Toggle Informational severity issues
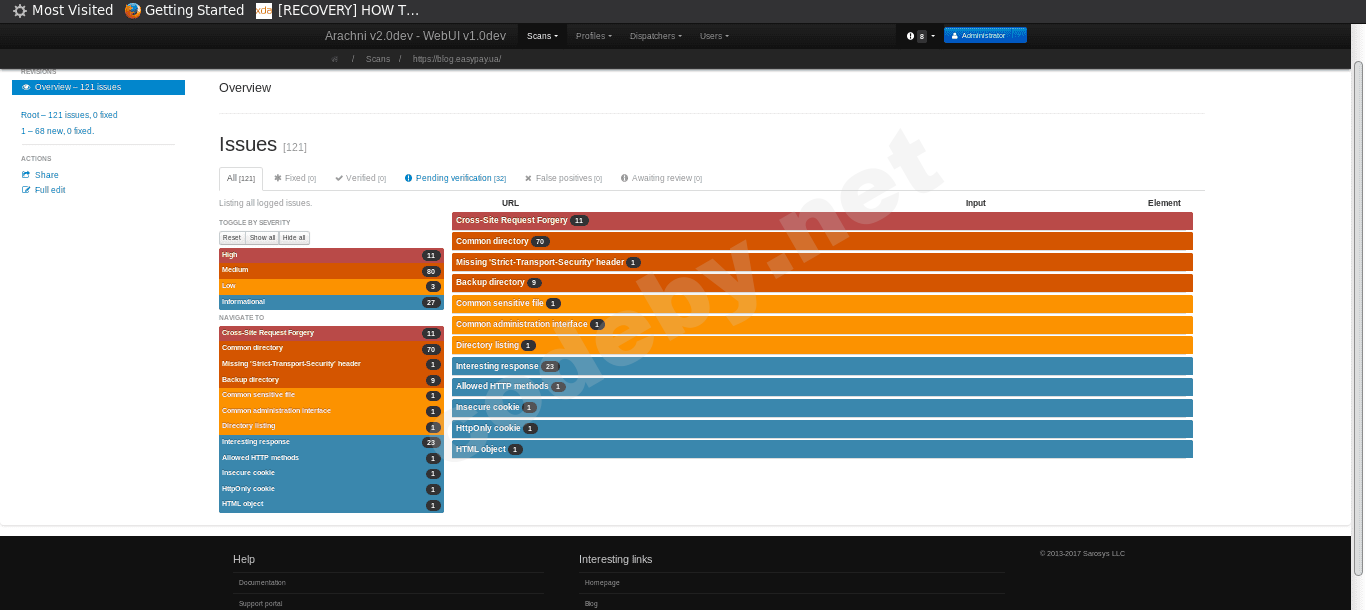The height and width of the screenshot is (610, 1366). coord(331,302)
